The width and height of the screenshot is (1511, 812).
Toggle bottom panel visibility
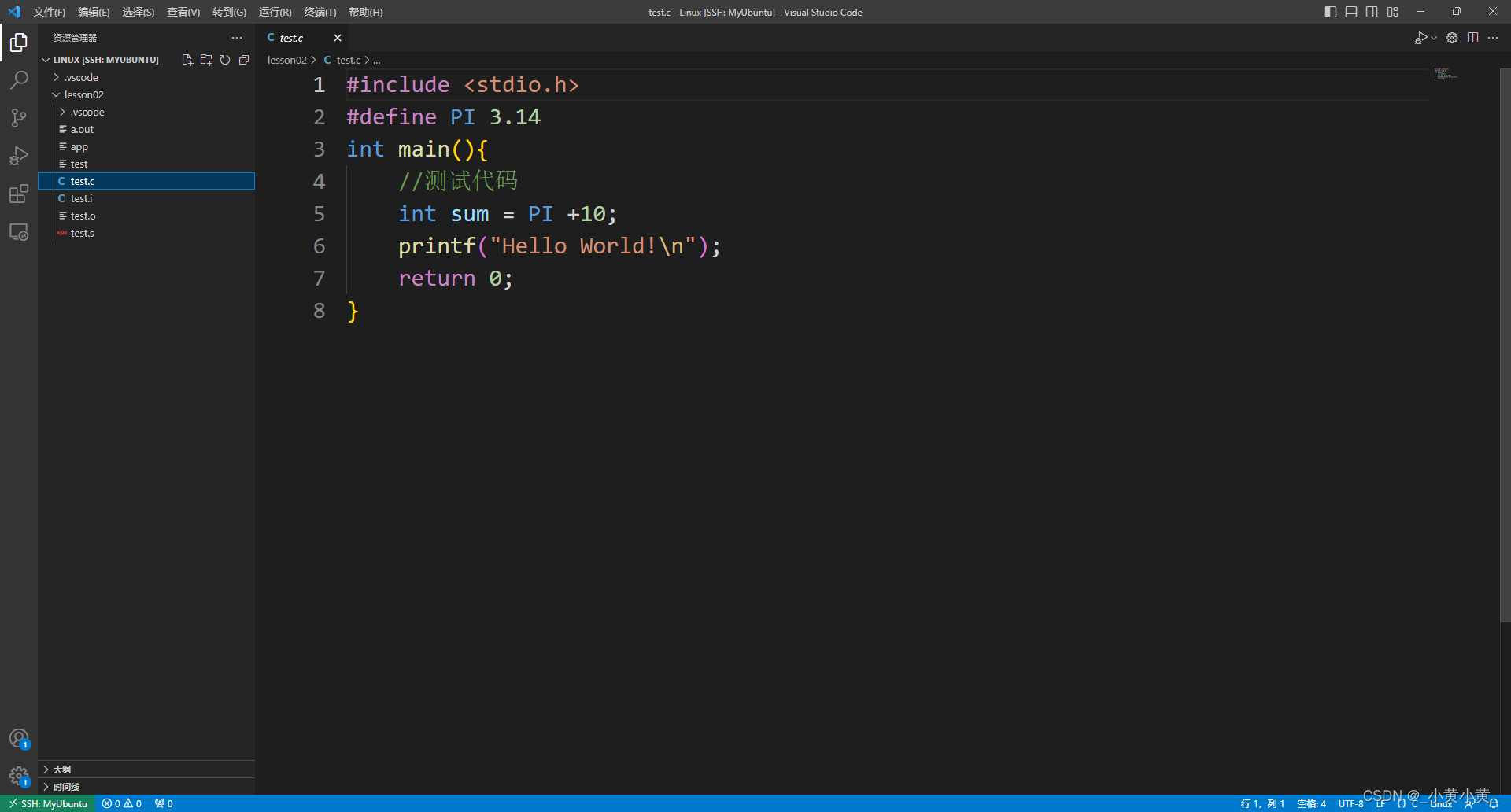pos(1351,12)
